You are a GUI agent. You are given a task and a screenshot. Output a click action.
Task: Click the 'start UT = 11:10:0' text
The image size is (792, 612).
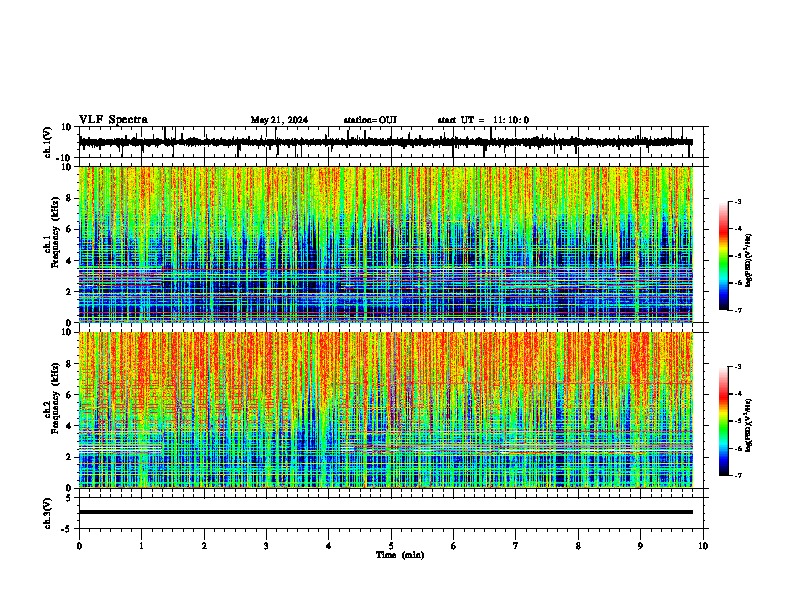click(483, 120)
